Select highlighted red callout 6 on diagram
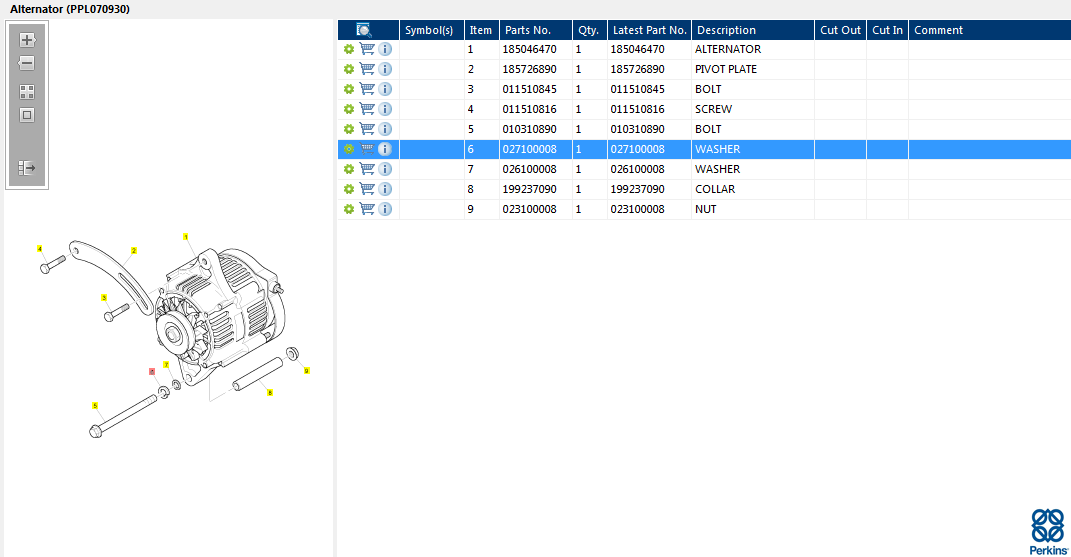The width and height of the screenshot is (1071, 557). [x=152, y=371]
